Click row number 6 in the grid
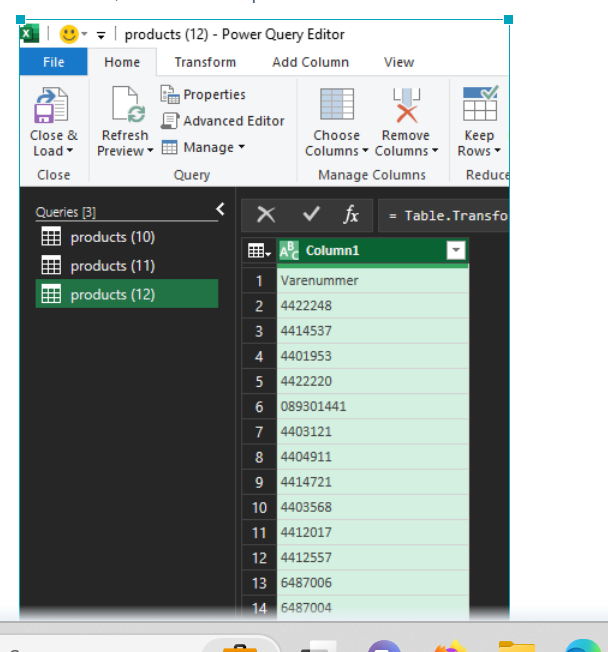608x652 pixels. coord(259,407)
